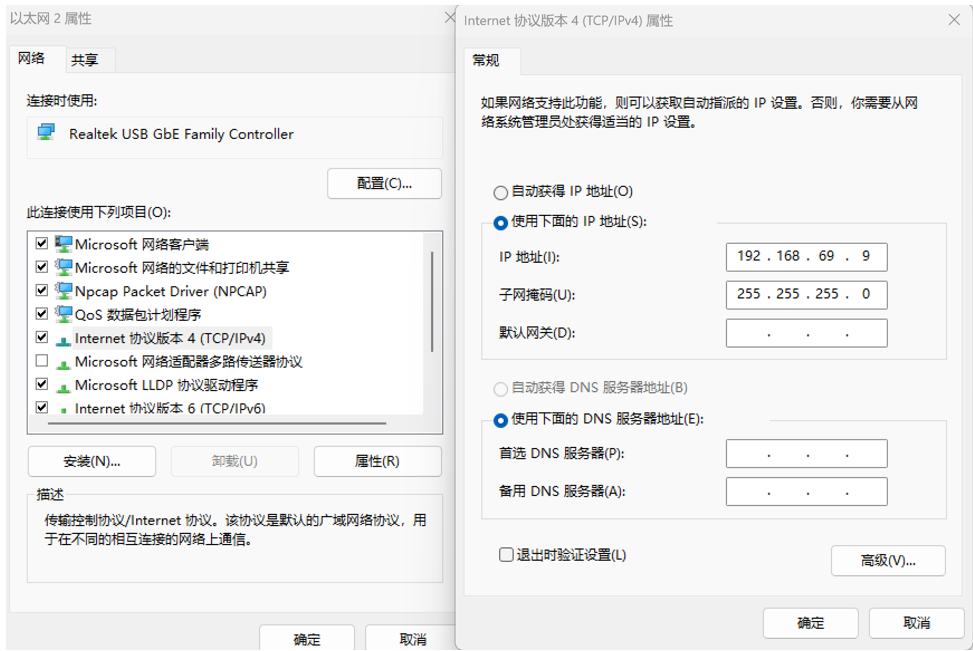Click the QoS 数据包计划程序 item icon

click(x=63, y=314)
